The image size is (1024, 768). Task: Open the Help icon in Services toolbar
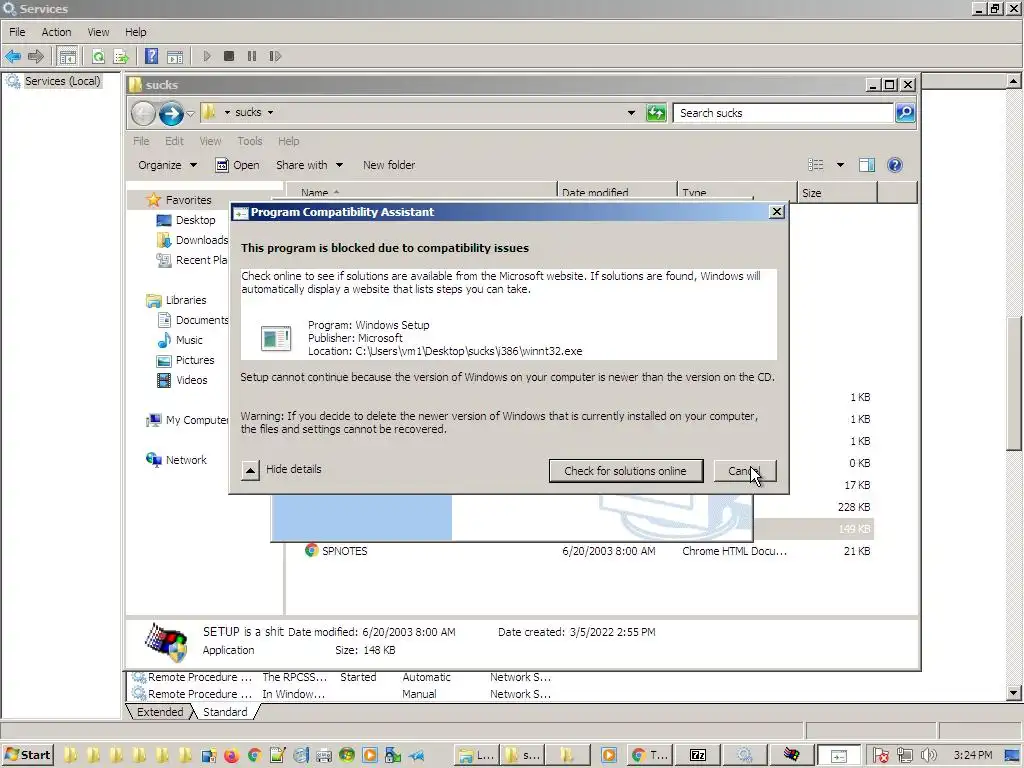point(152,56)
